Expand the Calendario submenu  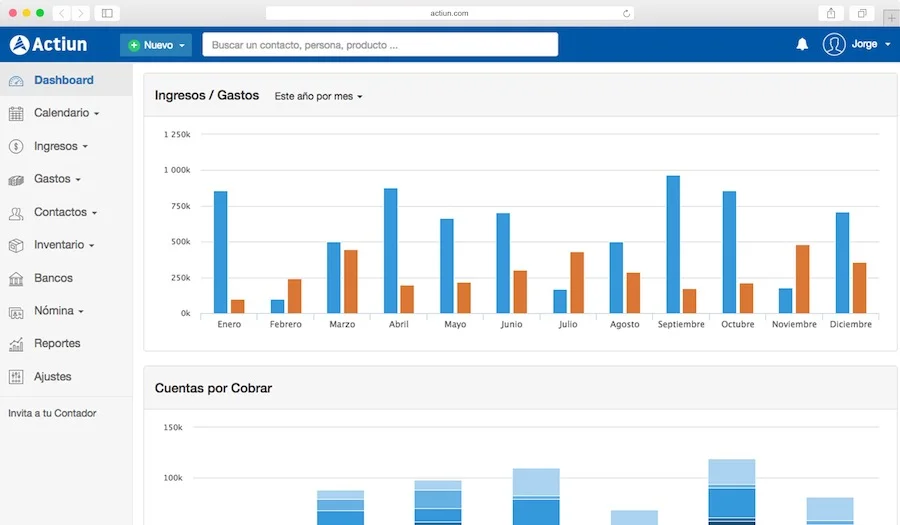[96, 114]
